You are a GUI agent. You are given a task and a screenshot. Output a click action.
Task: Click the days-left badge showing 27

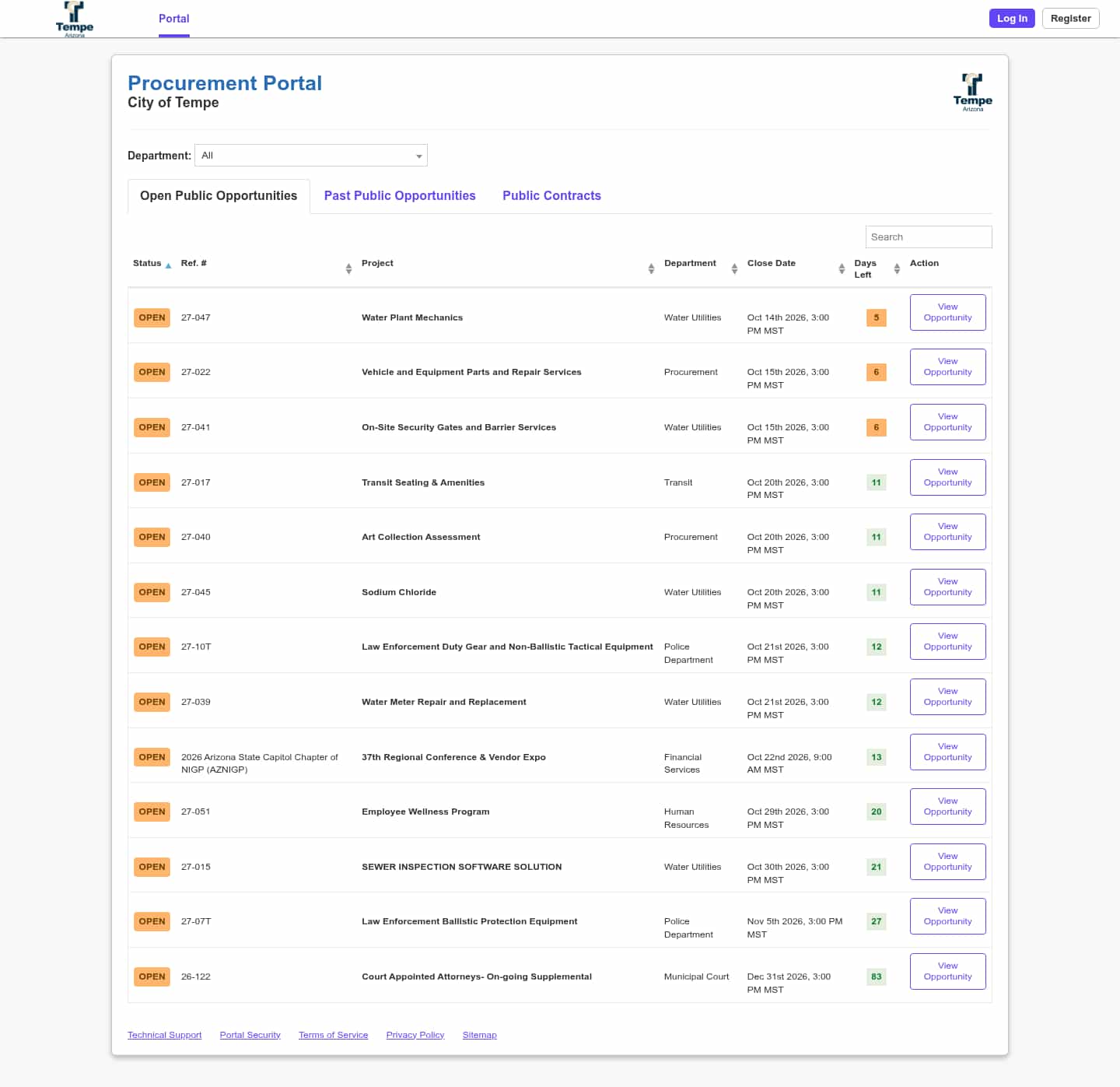[x=877, y=921]
